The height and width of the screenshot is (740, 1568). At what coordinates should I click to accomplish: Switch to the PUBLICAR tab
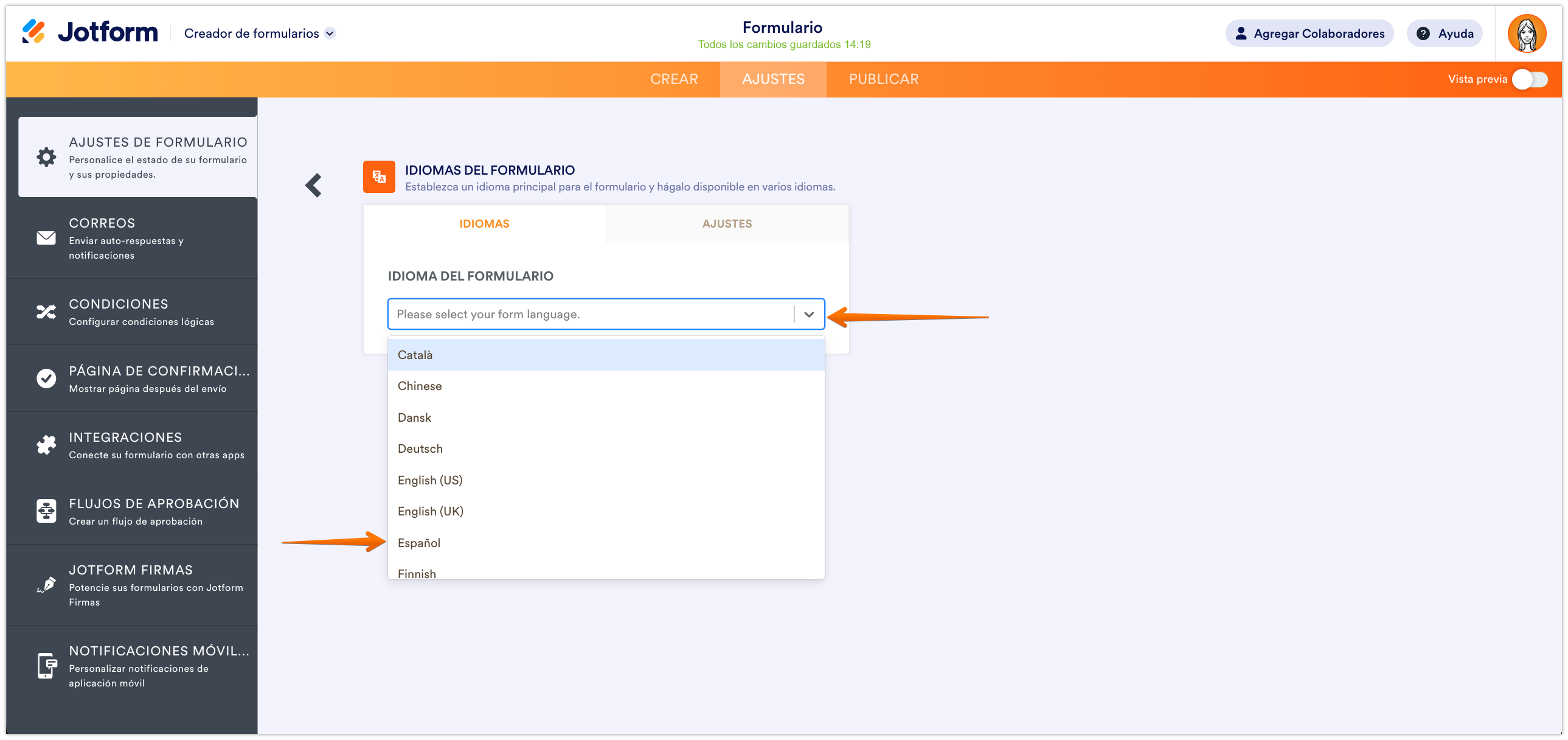point(883,79)
